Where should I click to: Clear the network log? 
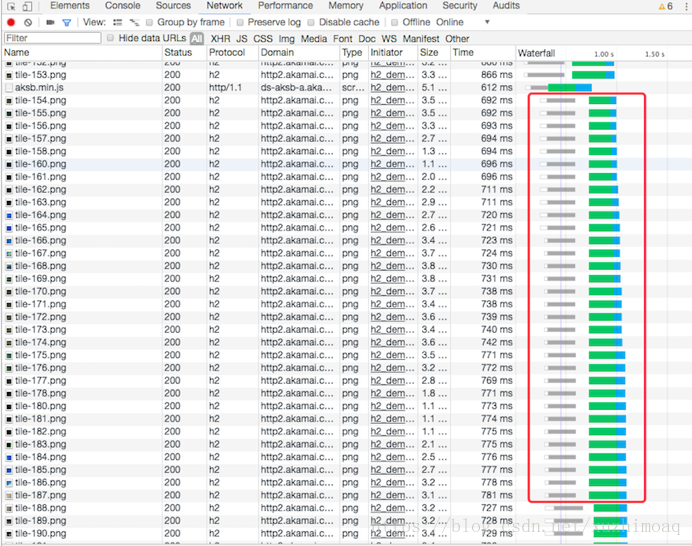tap(28, 23)
